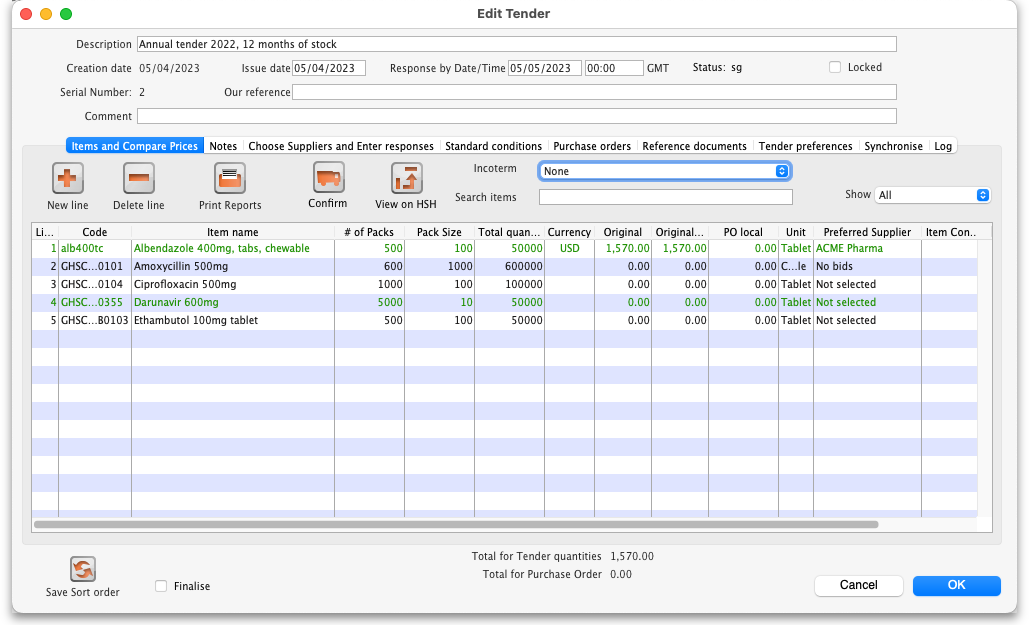
Task: Switch to the Notes tab
Action: point(223,146)
